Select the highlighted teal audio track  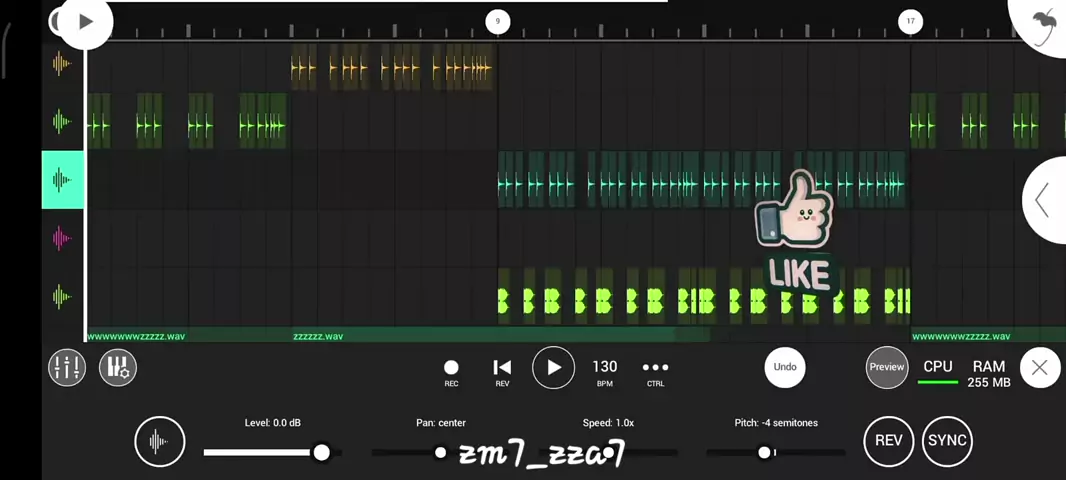coord(62,180)
